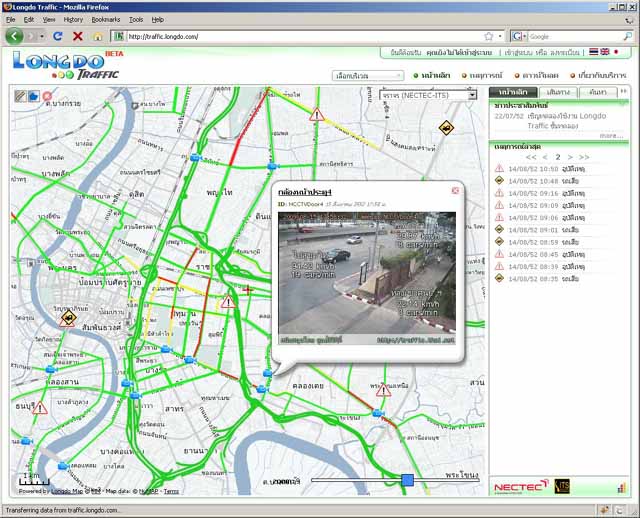Click the underlined camera title in popup

pyautogui.click(x=304, y=192)
